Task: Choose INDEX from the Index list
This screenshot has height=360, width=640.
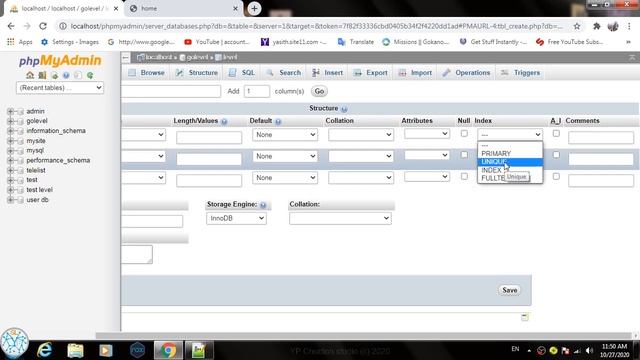Action: (x=491, y=170)
